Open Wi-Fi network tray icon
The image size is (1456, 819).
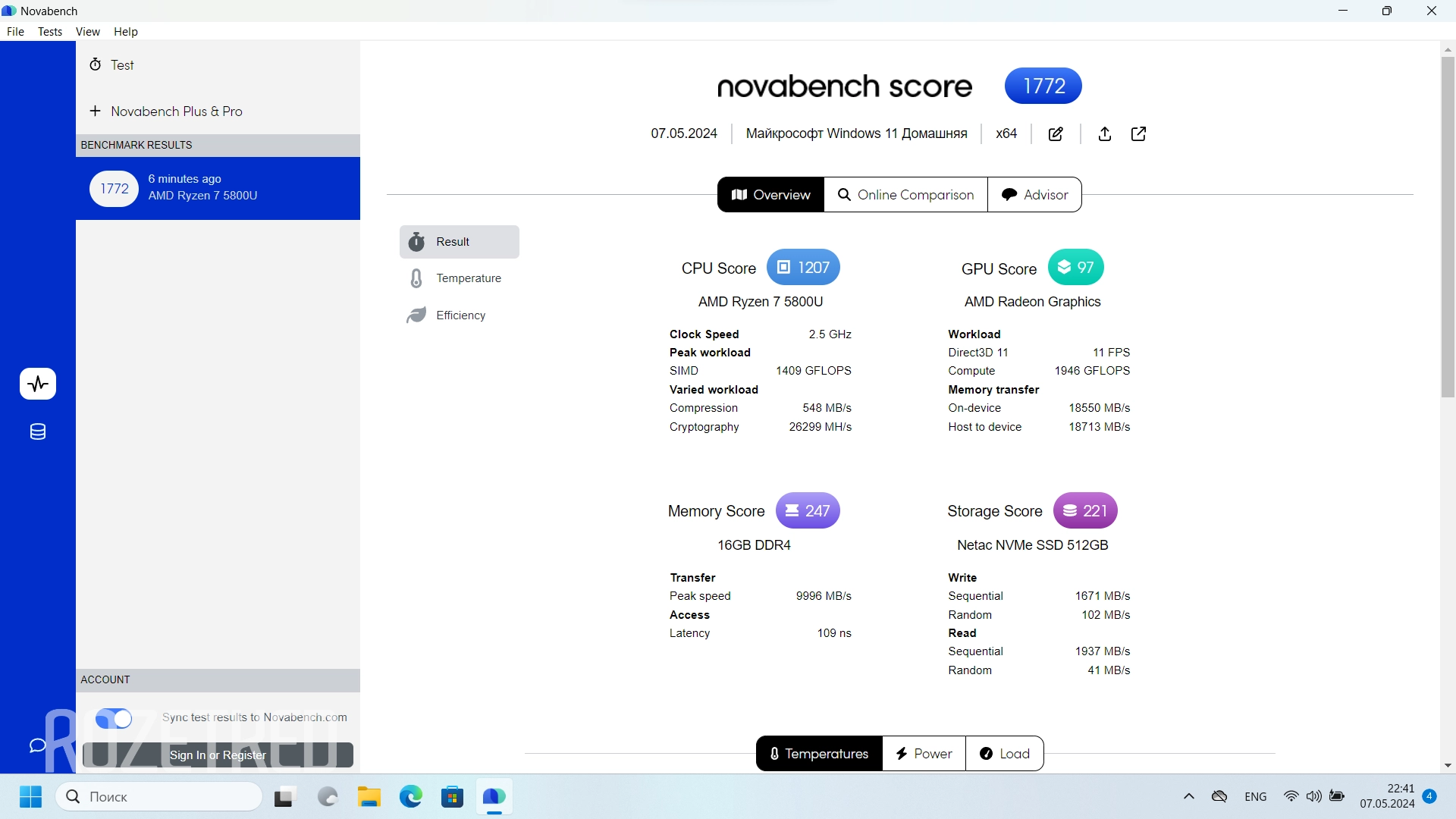(1291, 796)
